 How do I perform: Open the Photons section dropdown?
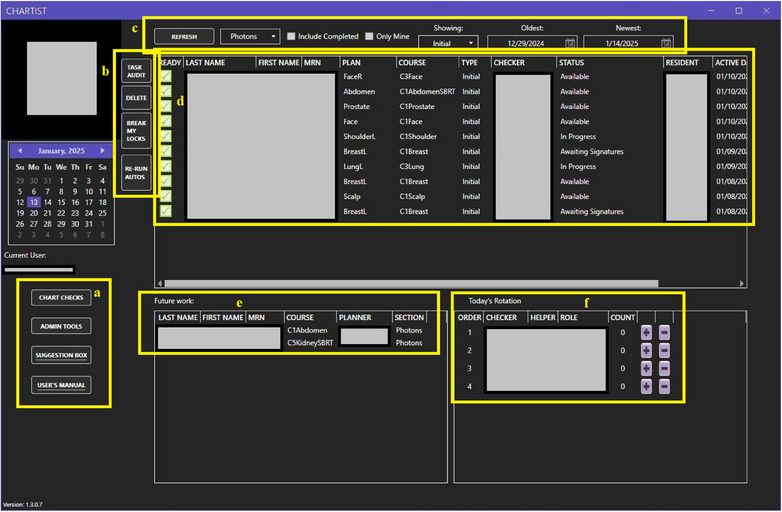pyautogui.click(x=250, y=36)
